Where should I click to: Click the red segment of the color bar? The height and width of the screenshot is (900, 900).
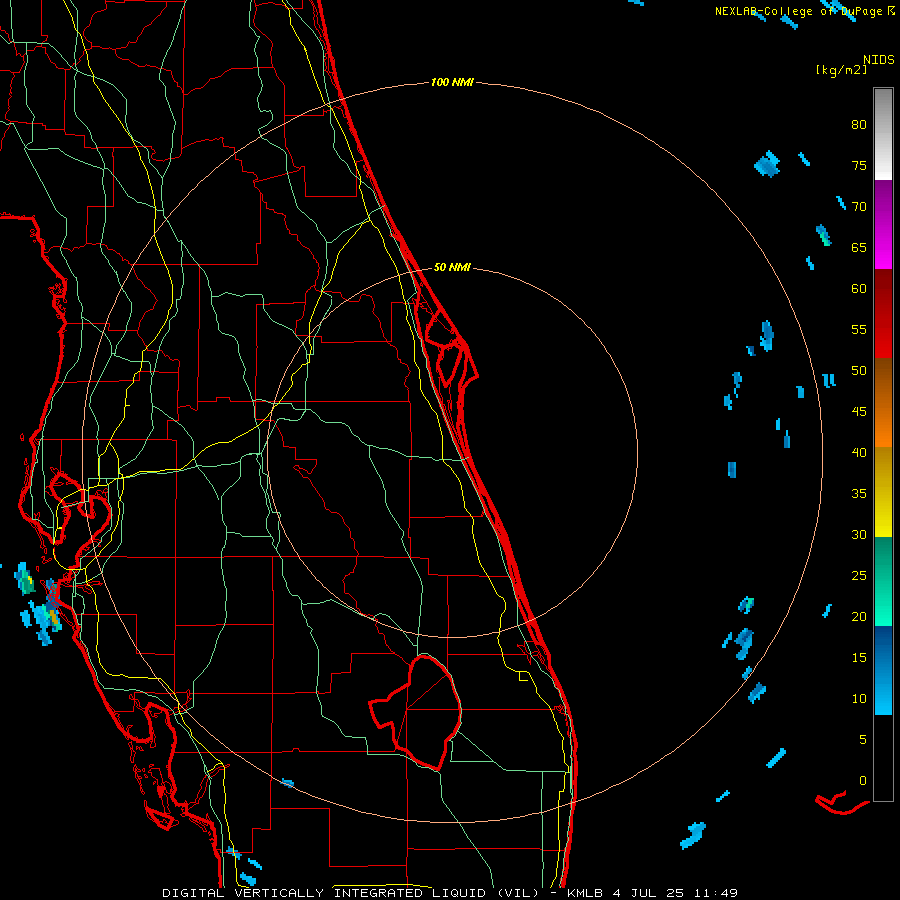(883, 314)
